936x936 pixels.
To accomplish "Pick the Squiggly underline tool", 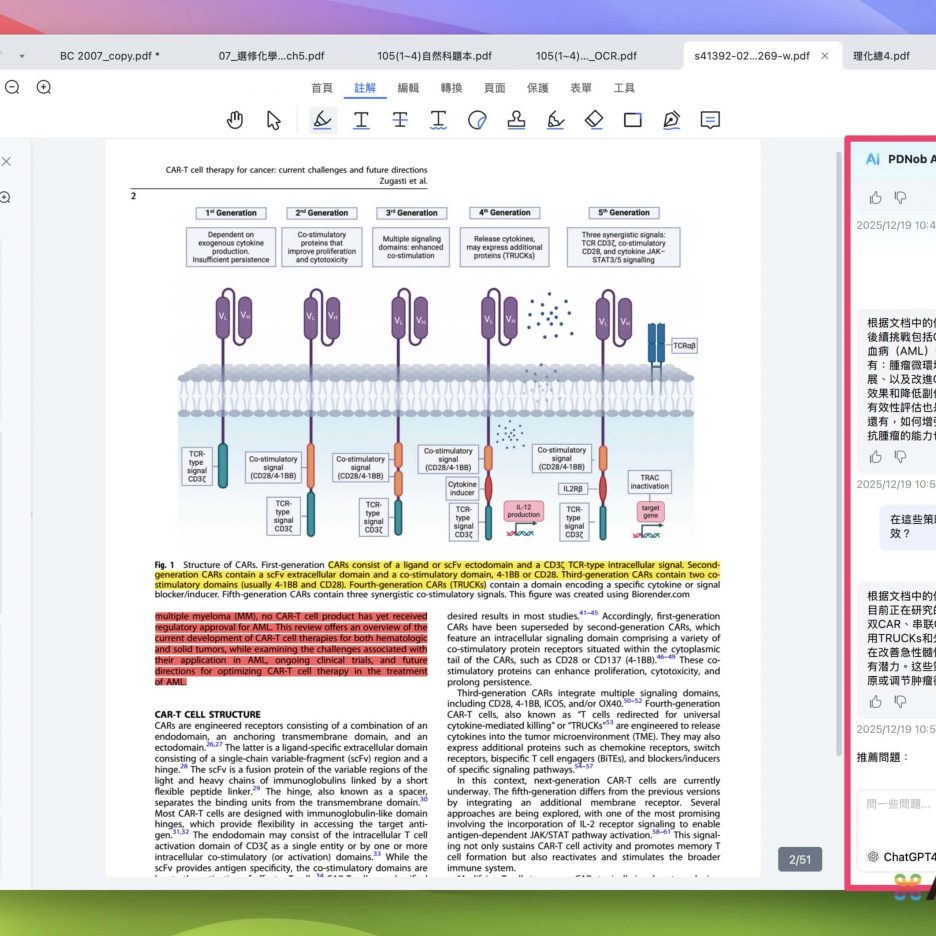I will point(438,120).
